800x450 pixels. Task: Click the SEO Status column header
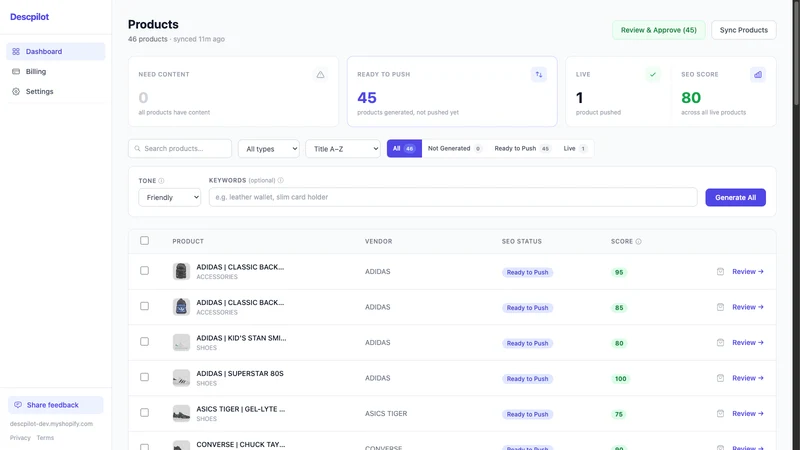(x=521, y=241)
